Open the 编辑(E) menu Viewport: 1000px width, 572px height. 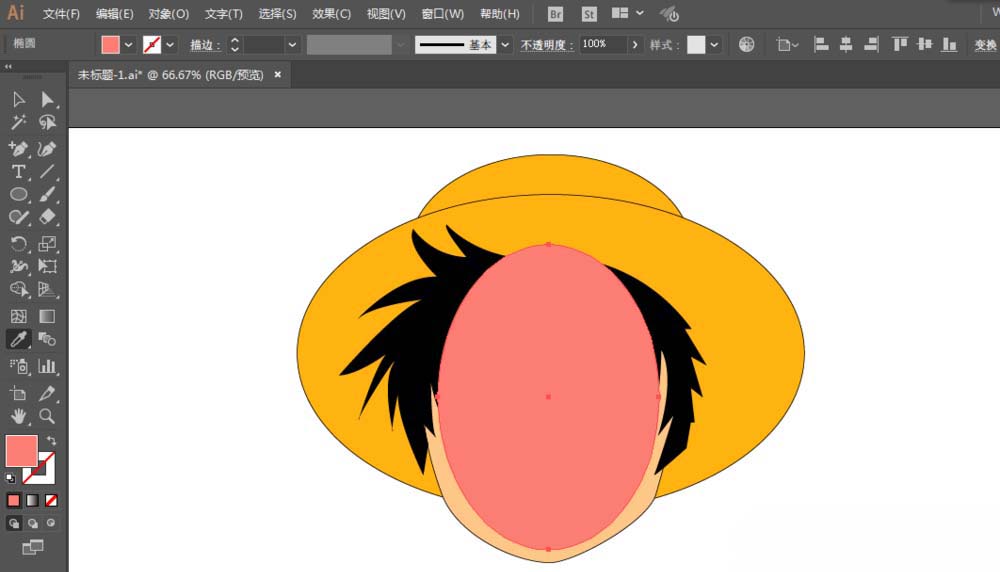114,13
